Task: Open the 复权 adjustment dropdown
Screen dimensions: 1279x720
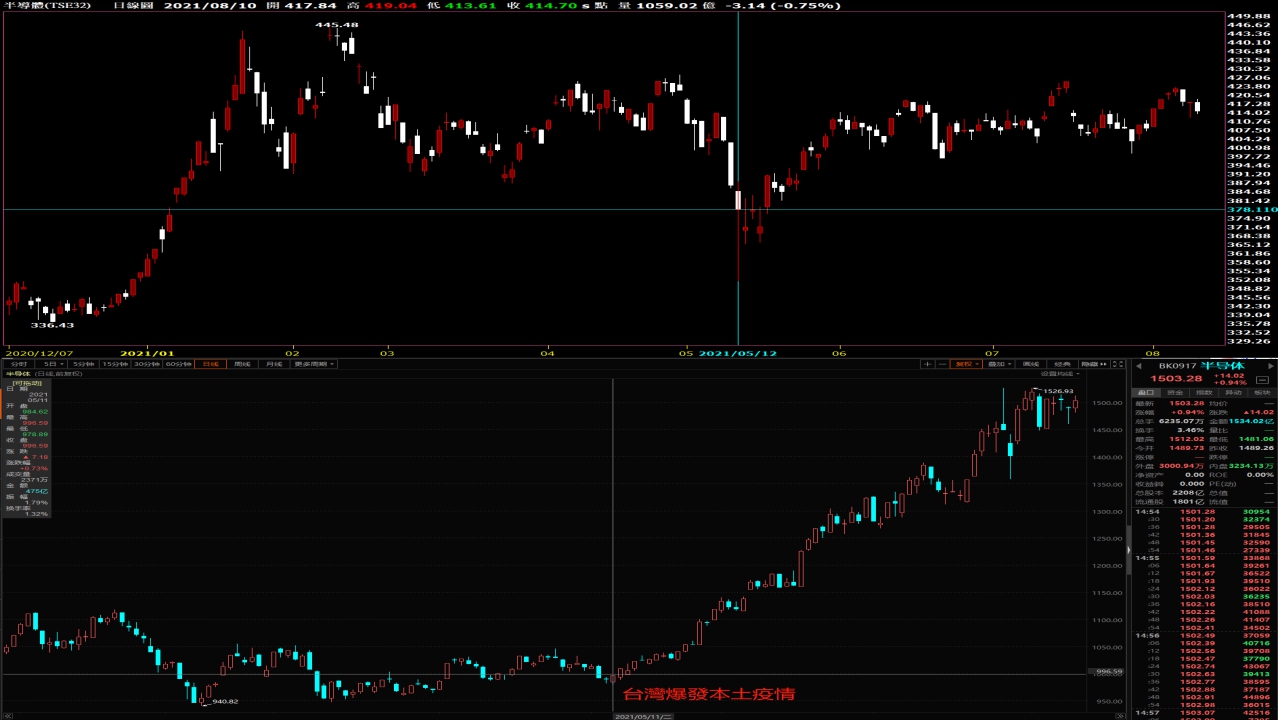Action: (966, 364)
